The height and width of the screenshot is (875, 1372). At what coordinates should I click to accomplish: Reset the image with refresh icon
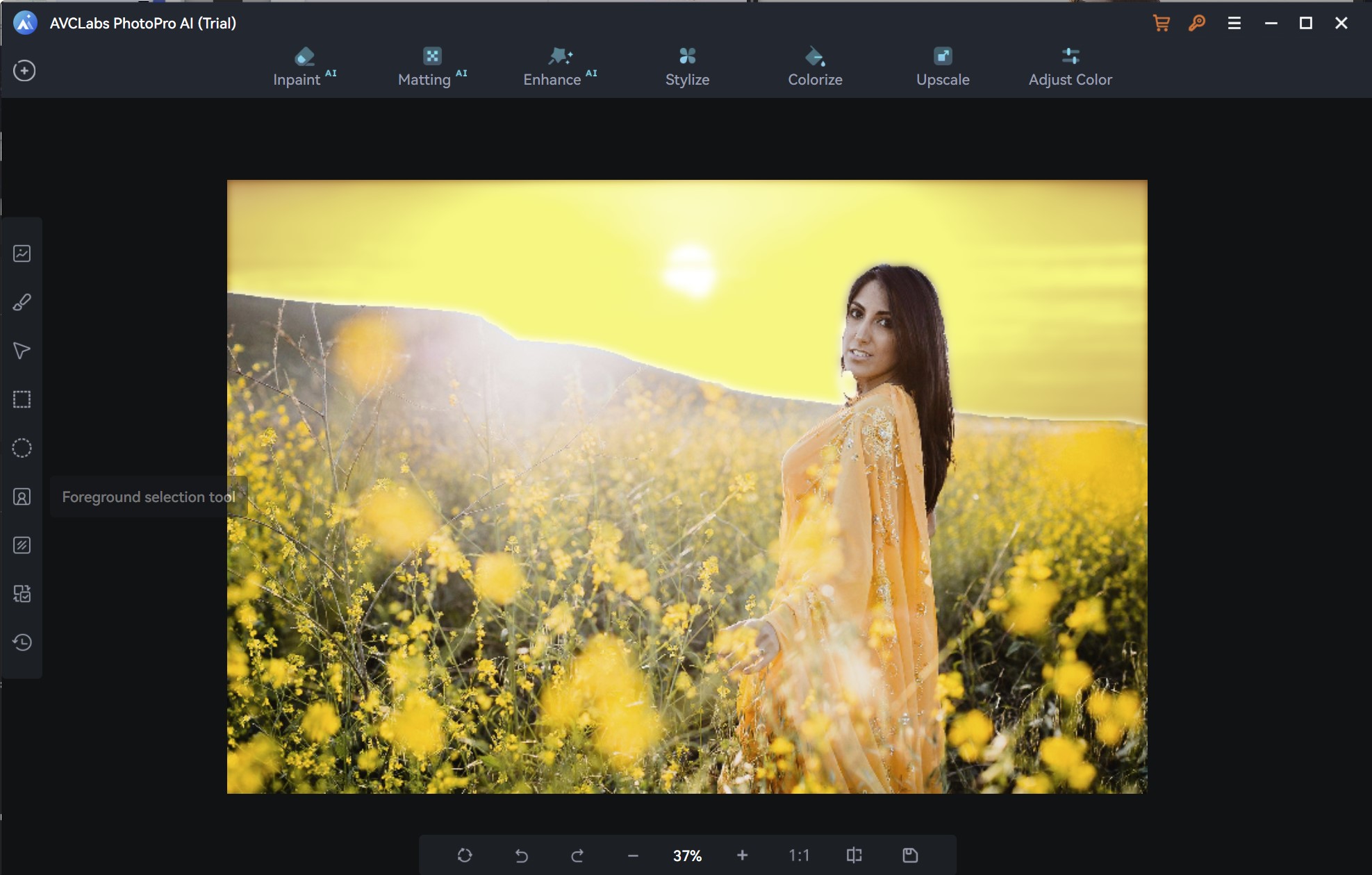point(465,855)
